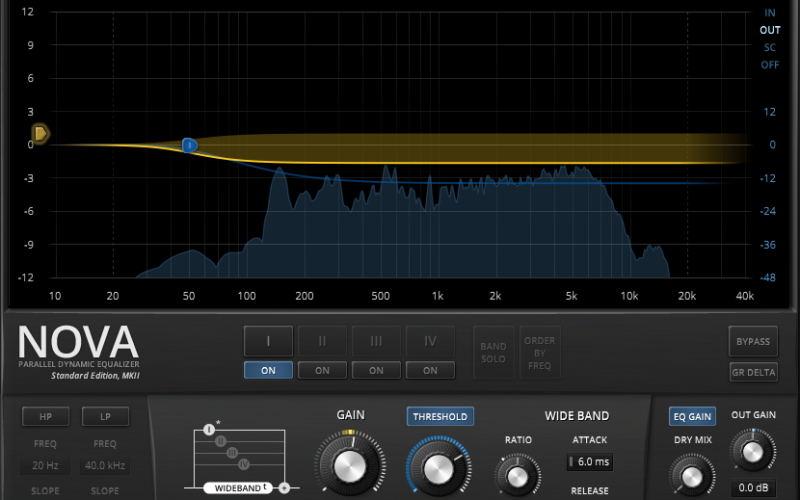Set the analyzer display to SC
This screenshot has height=500, width=800.
769,47
